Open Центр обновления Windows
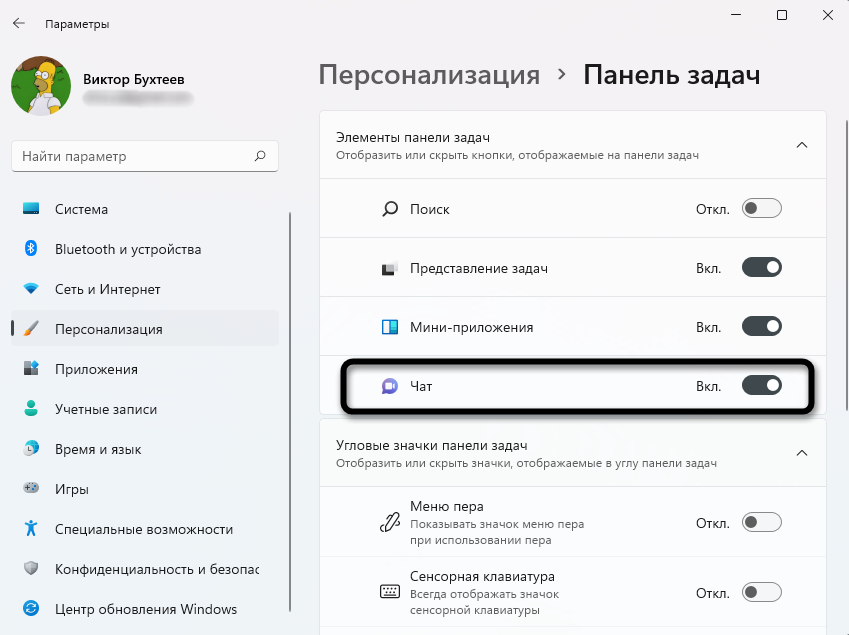 pyautogui.click(x=145, y=609)
